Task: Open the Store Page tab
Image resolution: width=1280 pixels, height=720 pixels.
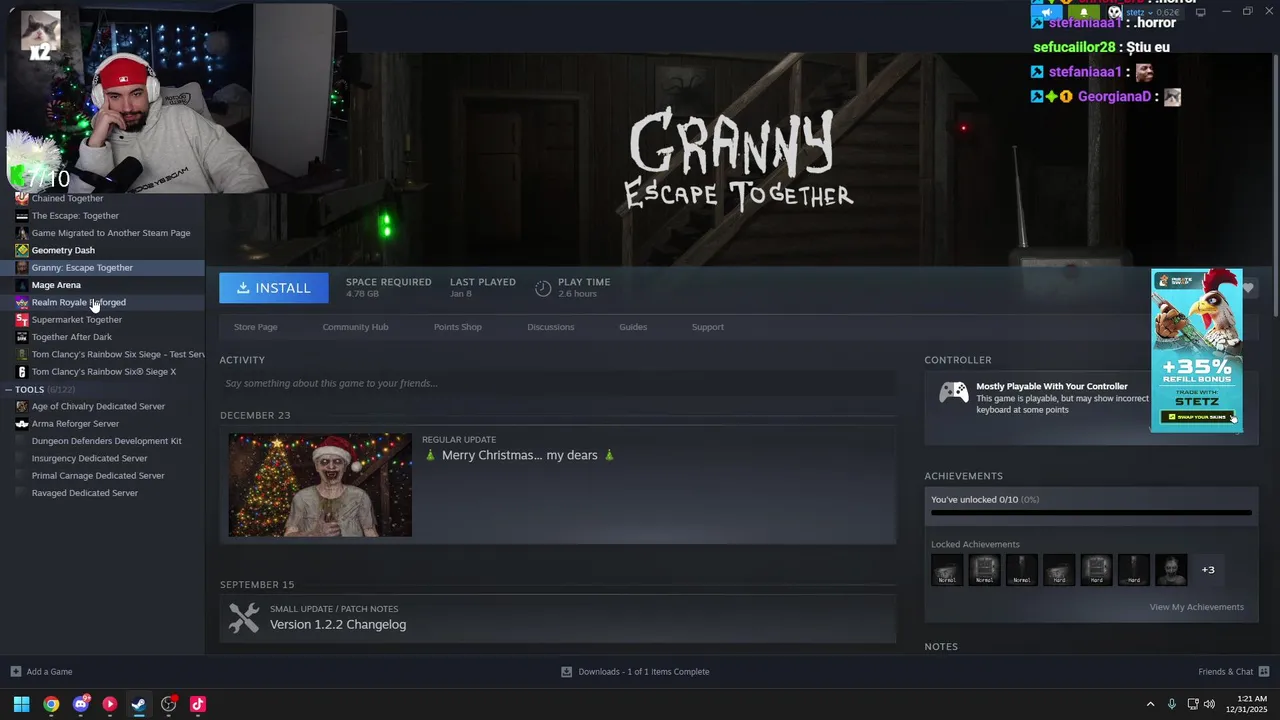Action: (x=256, y=327)
